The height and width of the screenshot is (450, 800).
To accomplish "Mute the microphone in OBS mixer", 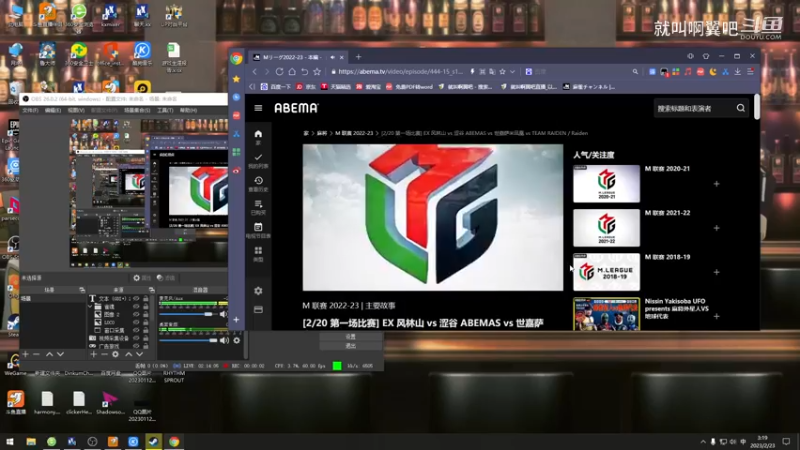I will pyautogui.click(x=223, y=314).
